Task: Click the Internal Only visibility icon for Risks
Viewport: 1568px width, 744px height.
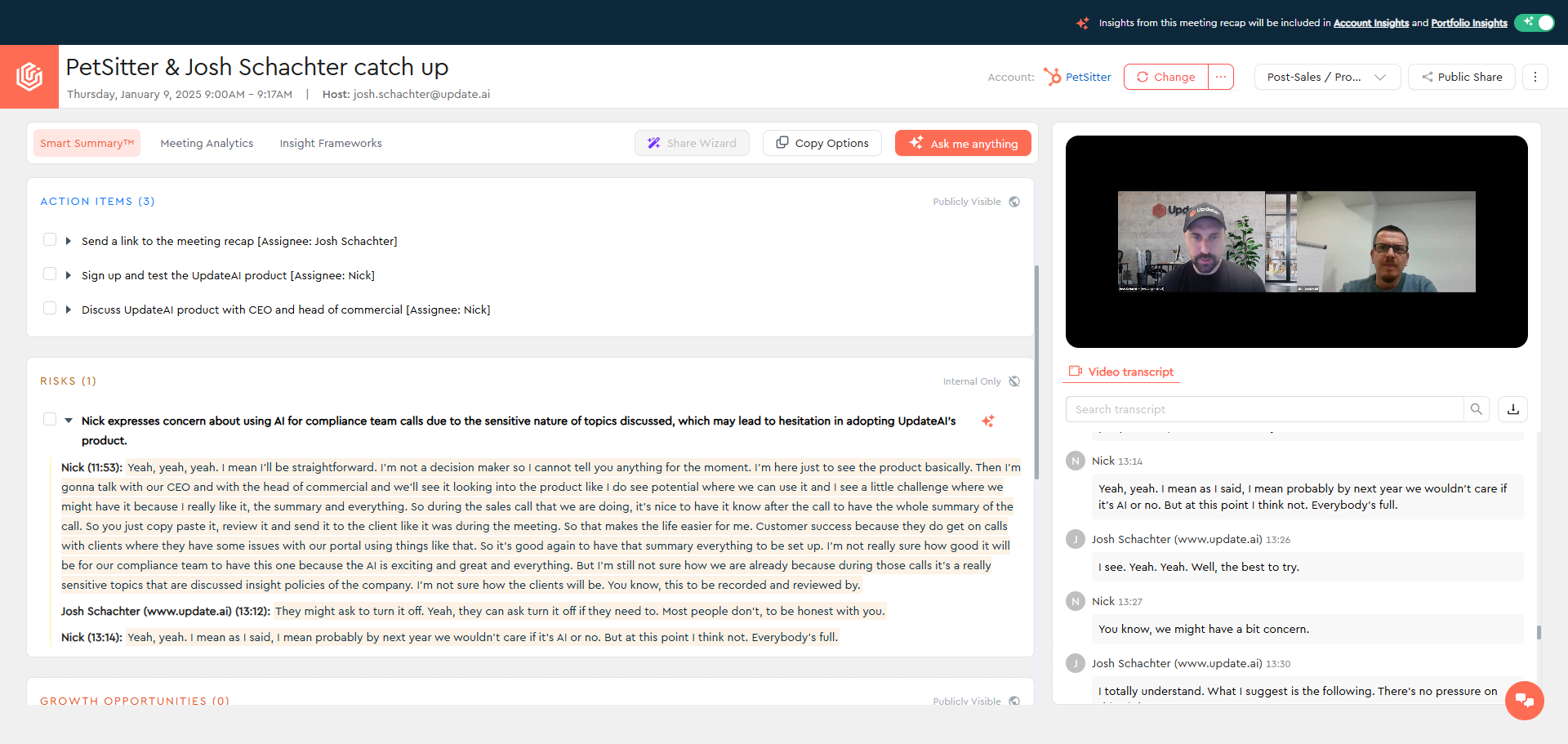Action: click(1014, 381)
